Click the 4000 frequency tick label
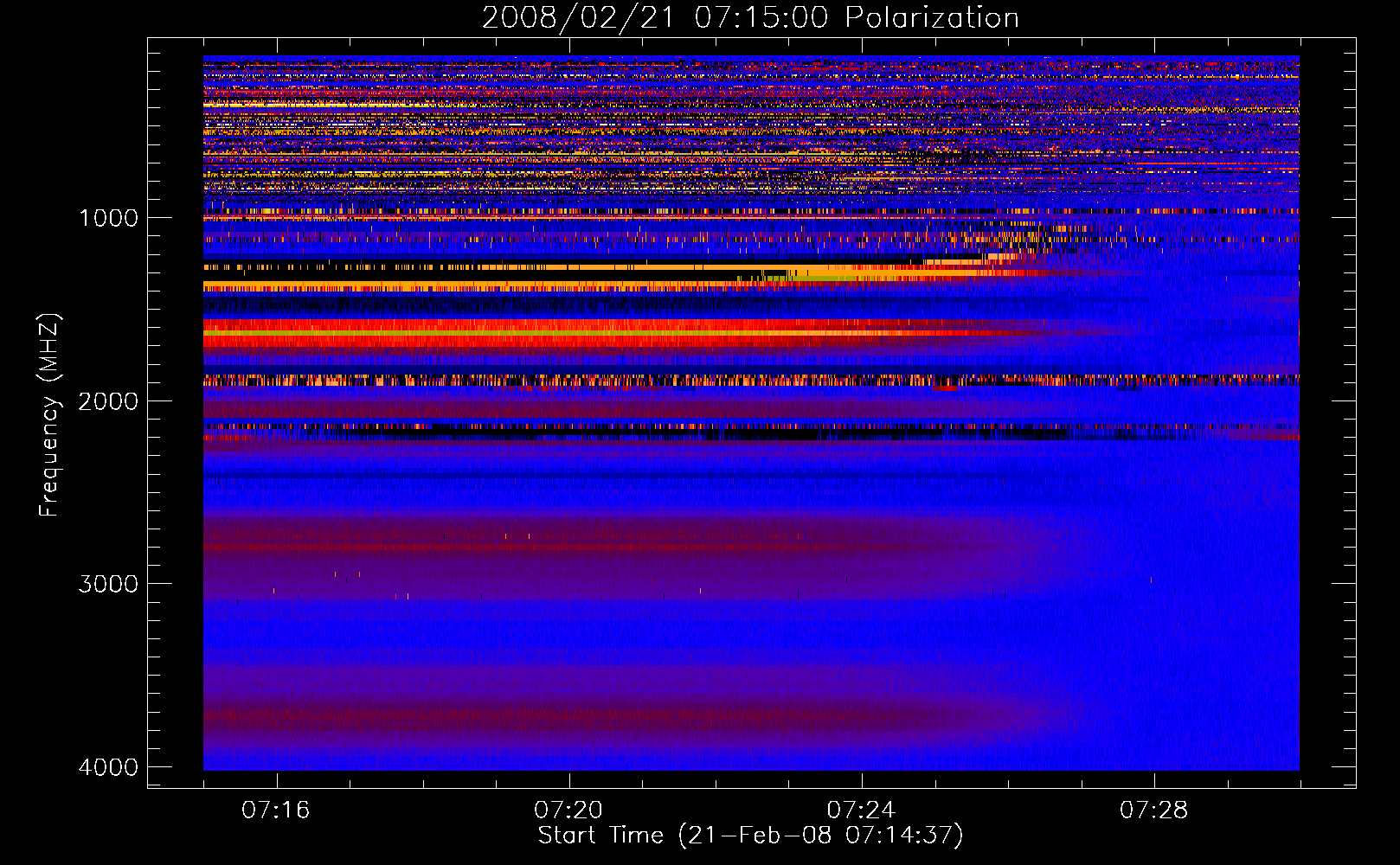Viewport: 1400px width, 865px height. pyautogui.click(x=108, y=767)
